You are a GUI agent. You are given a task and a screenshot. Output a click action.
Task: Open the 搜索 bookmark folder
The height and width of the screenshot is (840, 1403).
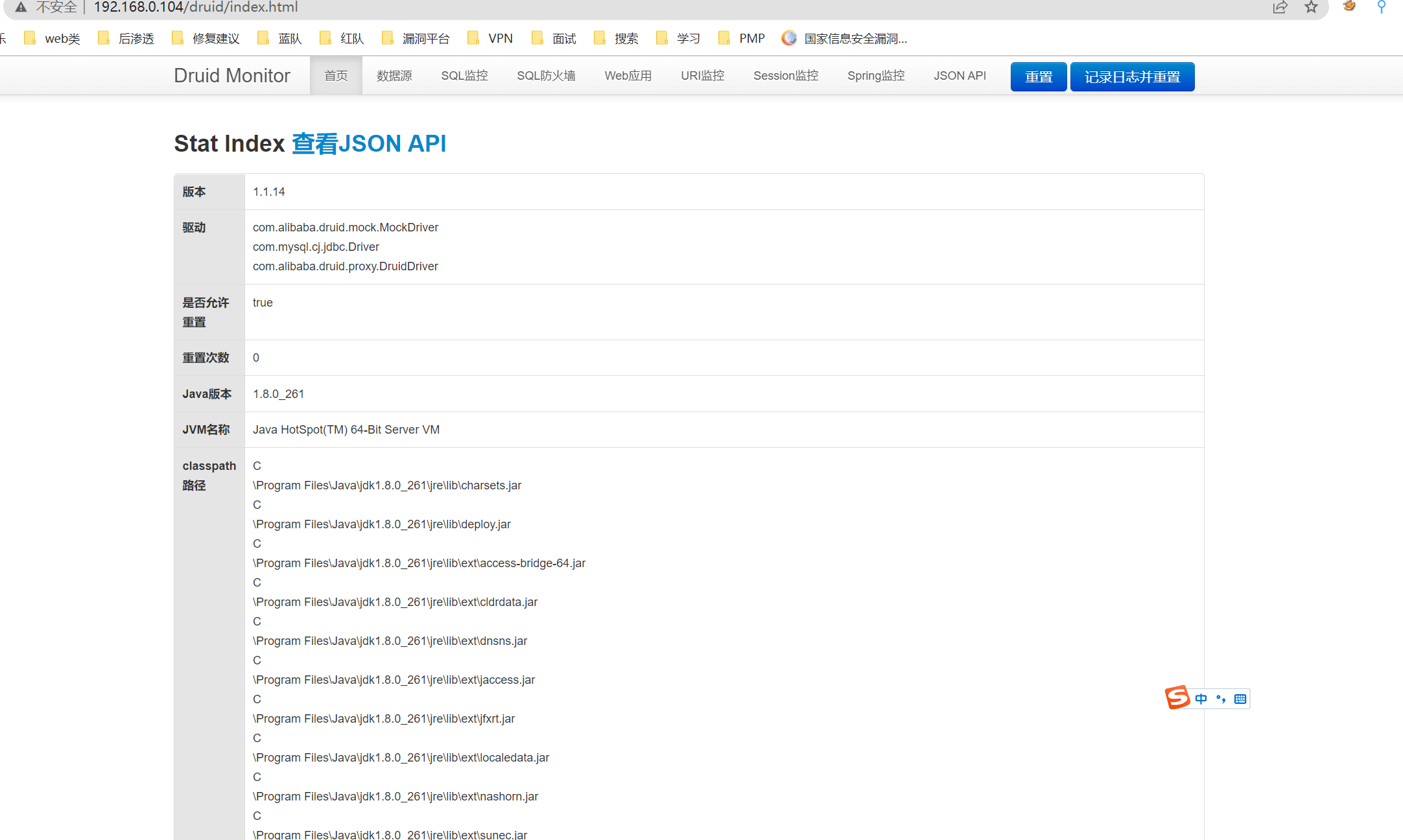(616, 38)
